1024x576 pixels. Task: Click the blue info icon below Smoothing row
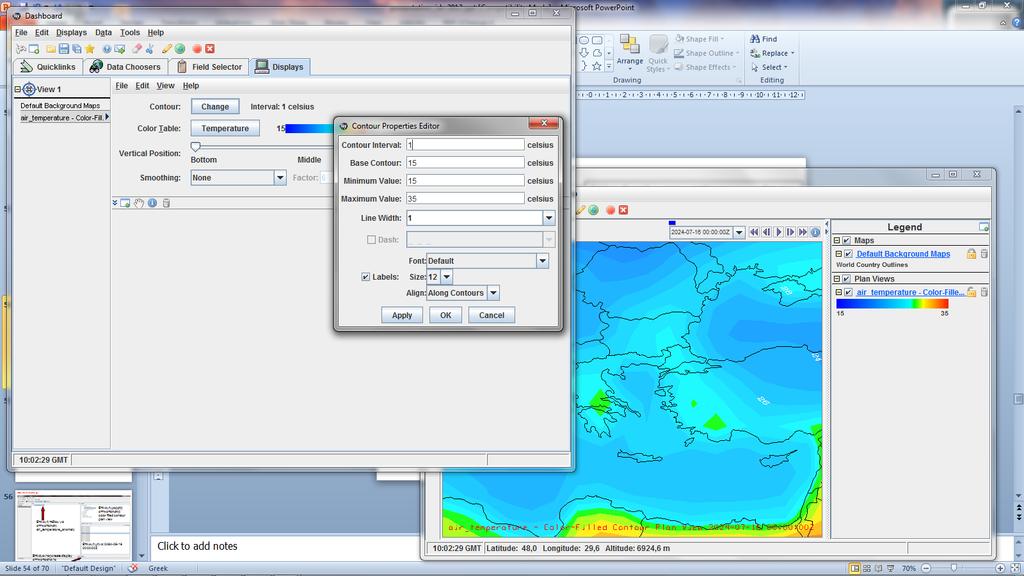coord(152,203)
